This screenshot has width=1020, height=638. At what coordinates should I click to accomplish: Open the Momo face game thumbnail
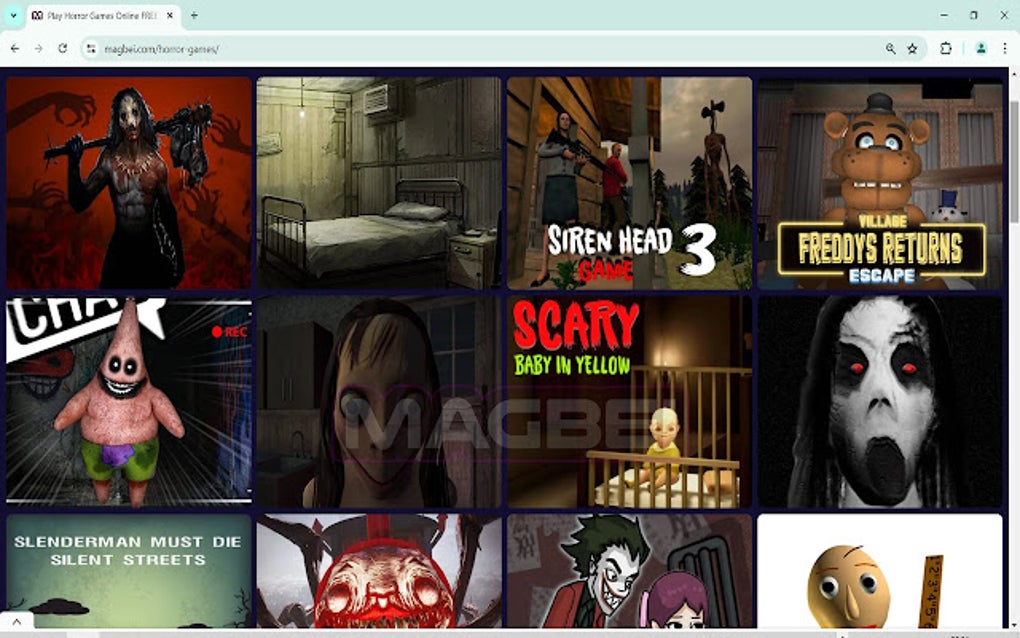pos(379,401)
